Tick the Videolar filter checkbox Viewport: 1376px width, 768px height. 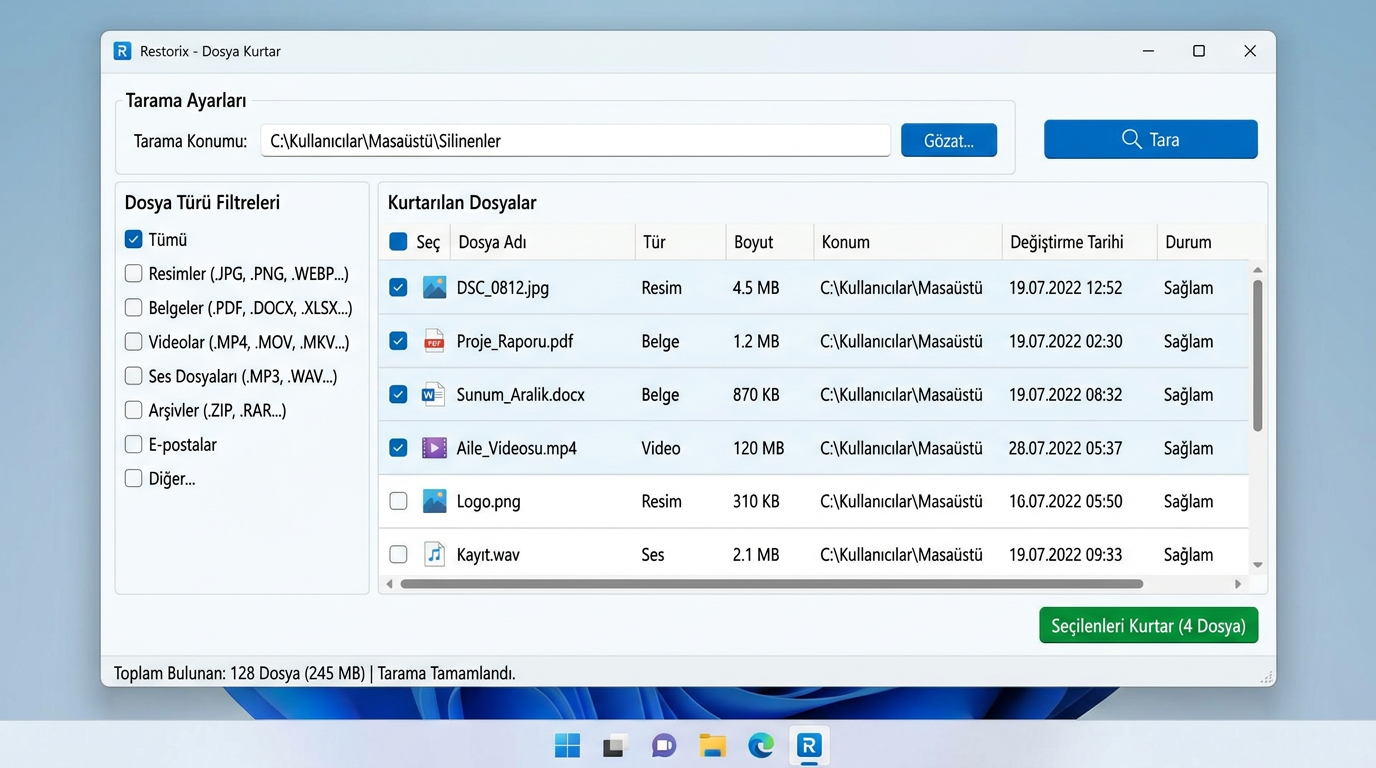pyautogui.click(x=133, y=342)
